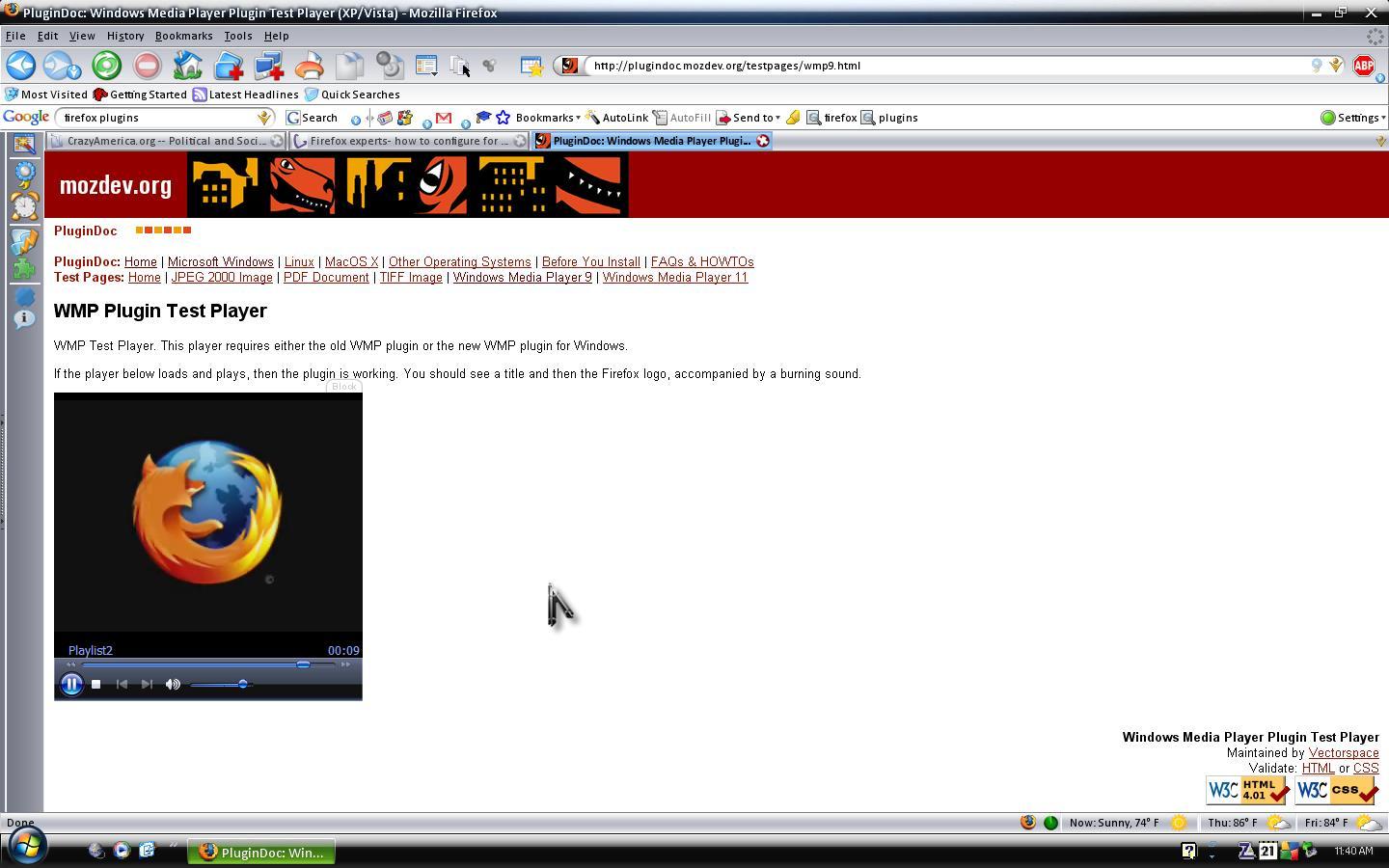This screenshot has width=1389, height=868.
Task: Open the Google Bookmarks dropdown
Action: point(547,118)
